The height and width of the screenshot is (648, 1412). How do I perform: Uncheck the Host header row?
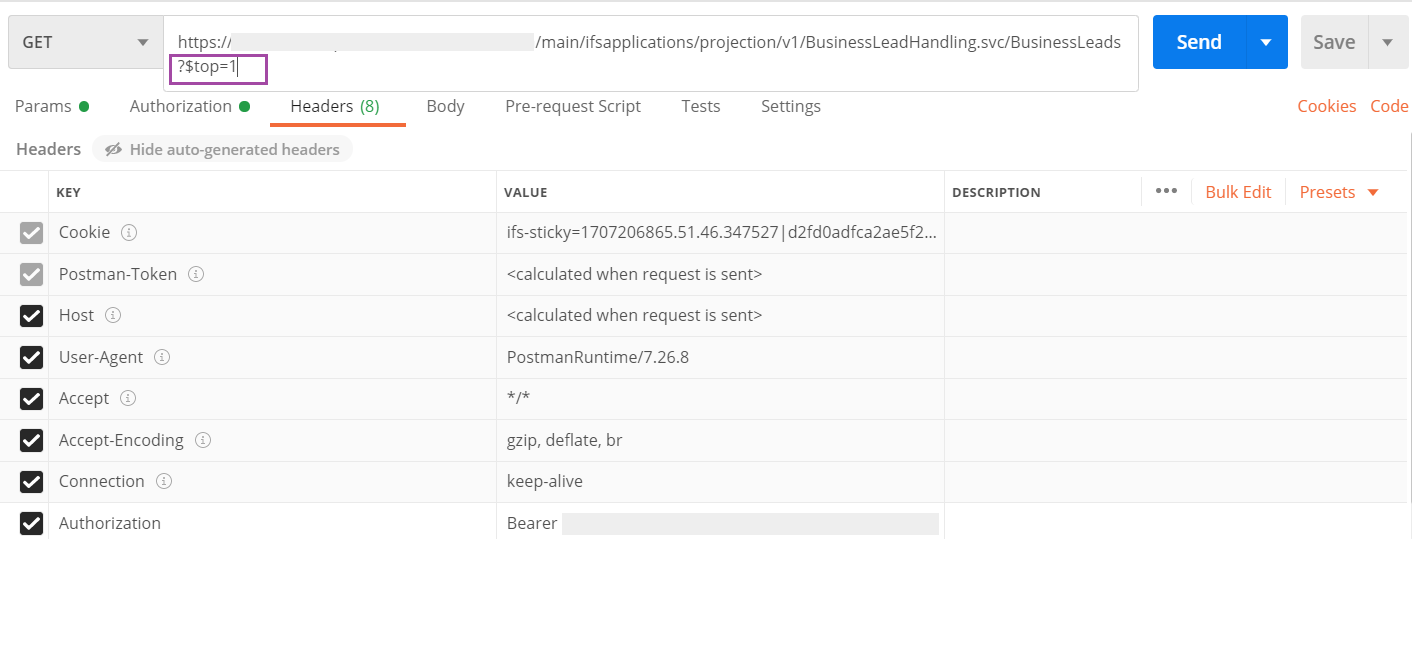31,315
